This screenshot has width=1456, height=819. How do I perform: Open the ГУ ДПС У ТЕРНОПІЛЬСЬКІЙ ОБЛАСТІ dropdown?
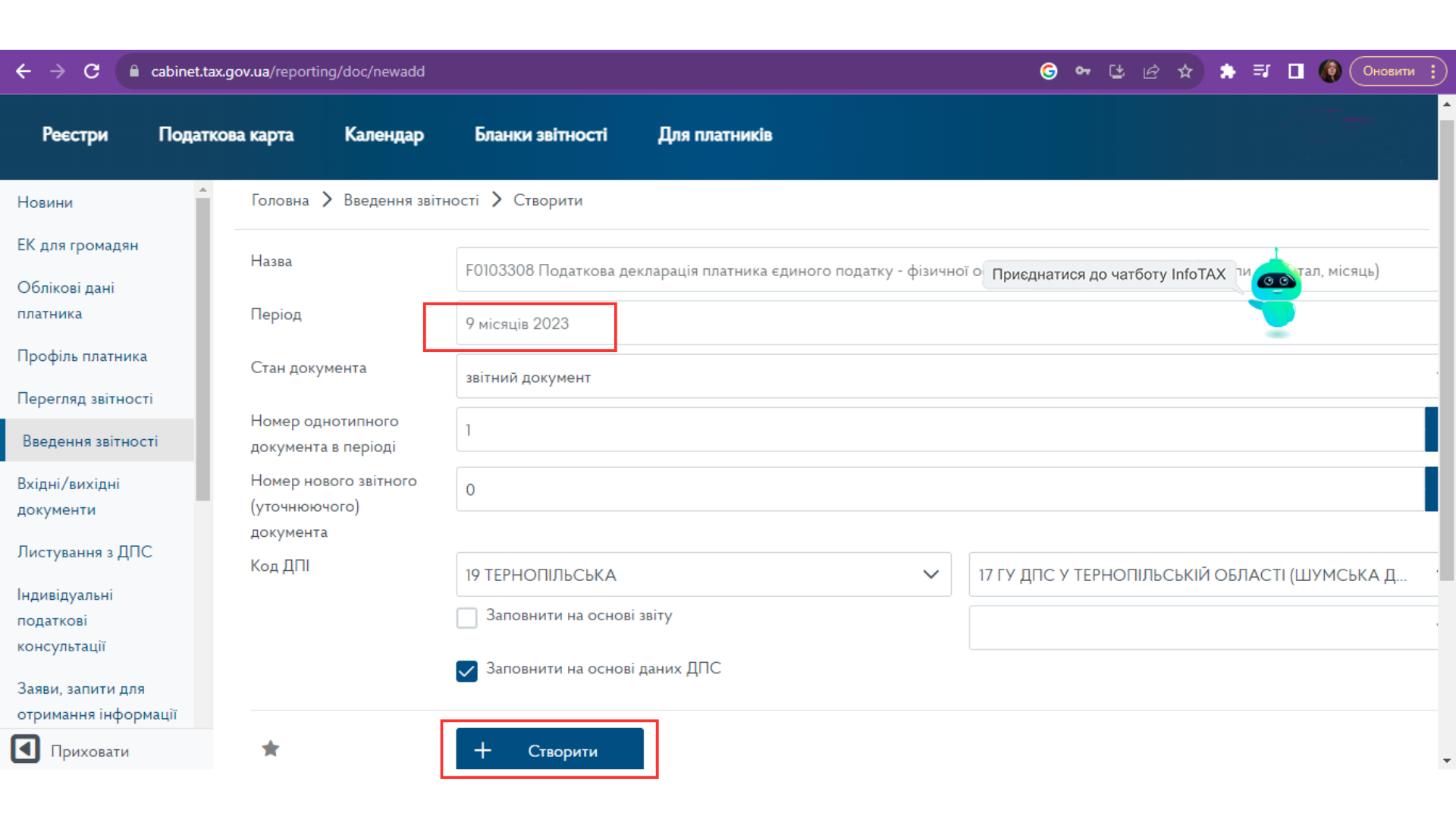tap(1203, 575)
